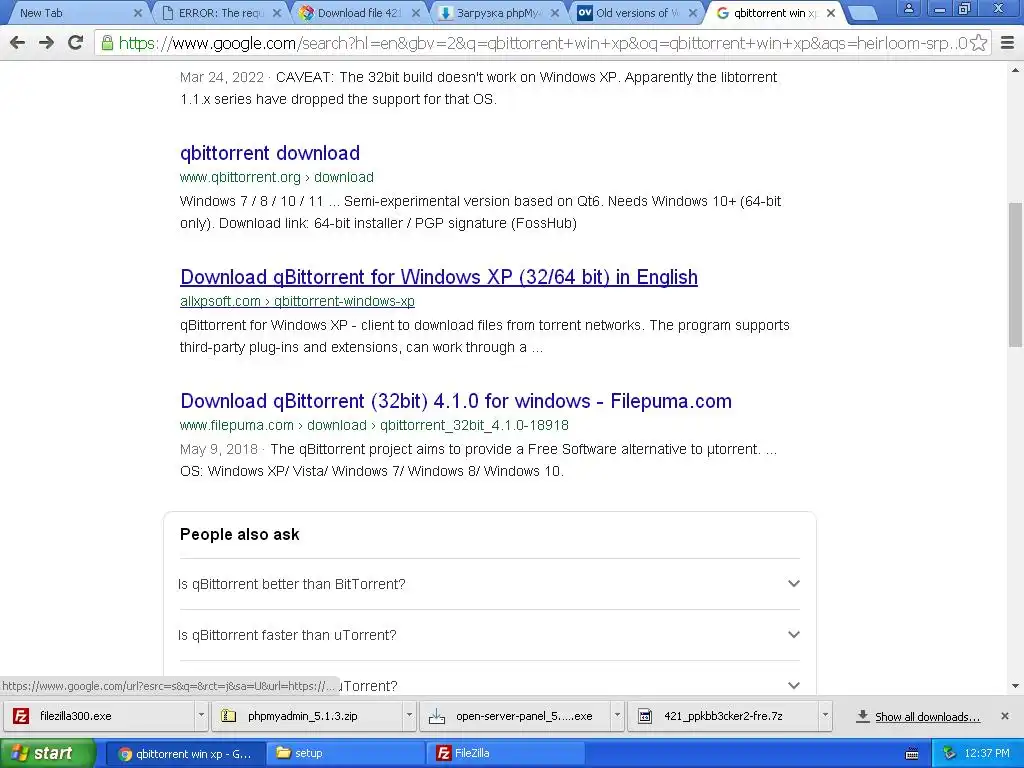Click Show all downloads link
1024x768 pixels.
tap(927, 717)
